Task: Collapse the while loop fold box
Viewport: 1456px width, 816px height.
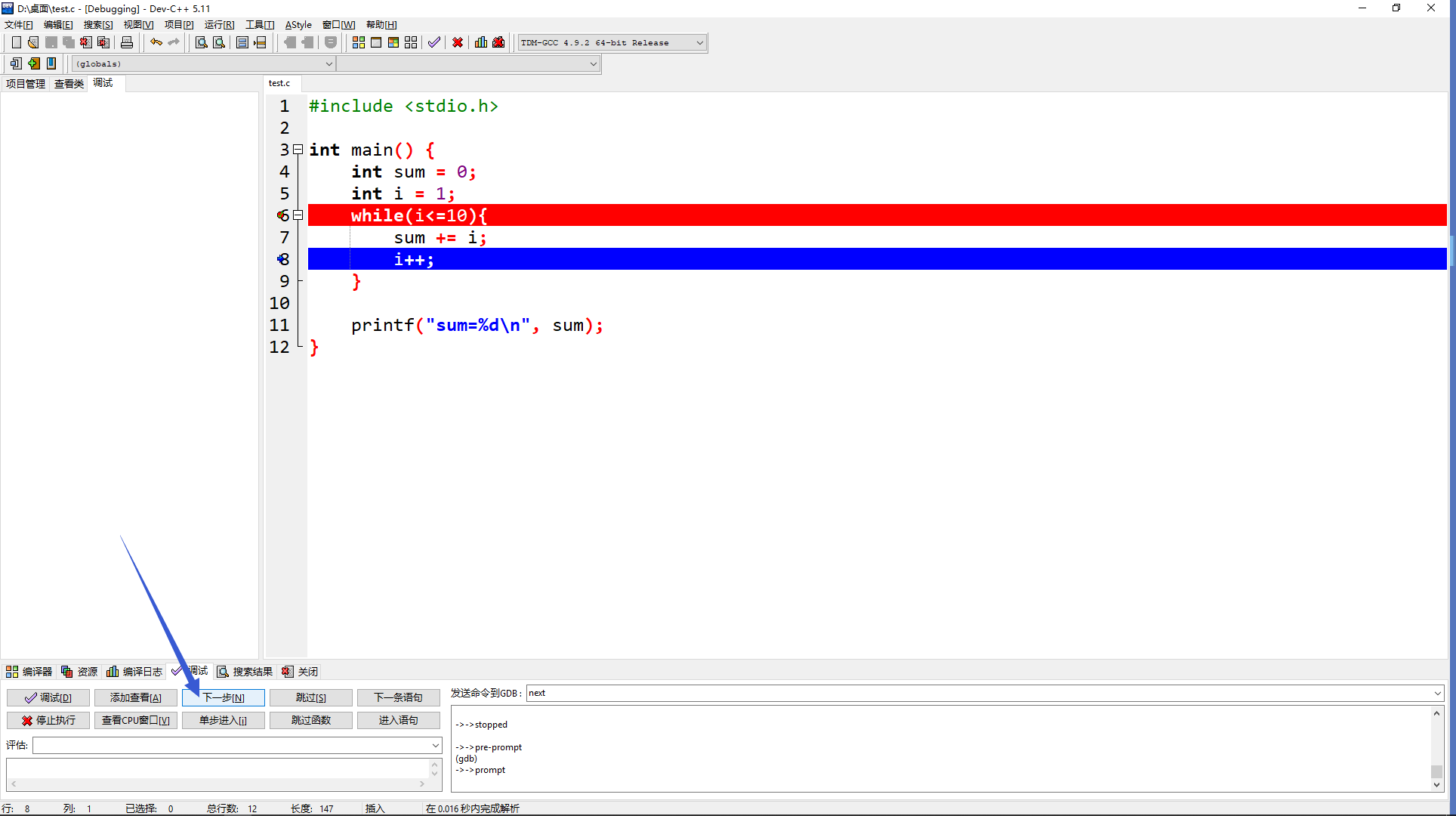Action: [x=298, y=215]
